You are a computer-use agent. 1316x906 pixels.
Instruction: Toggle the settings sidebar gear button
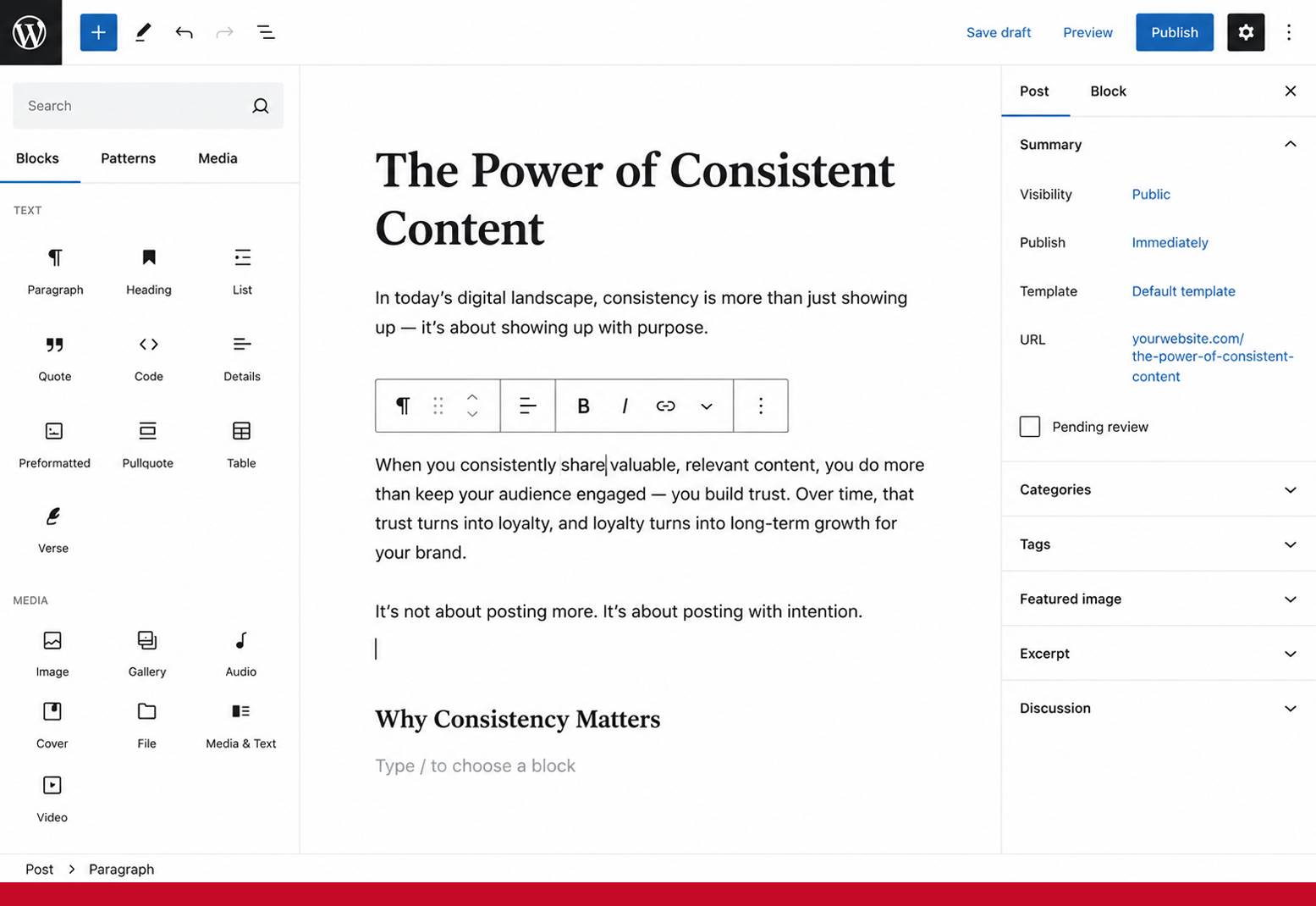tap(1245, 32)
